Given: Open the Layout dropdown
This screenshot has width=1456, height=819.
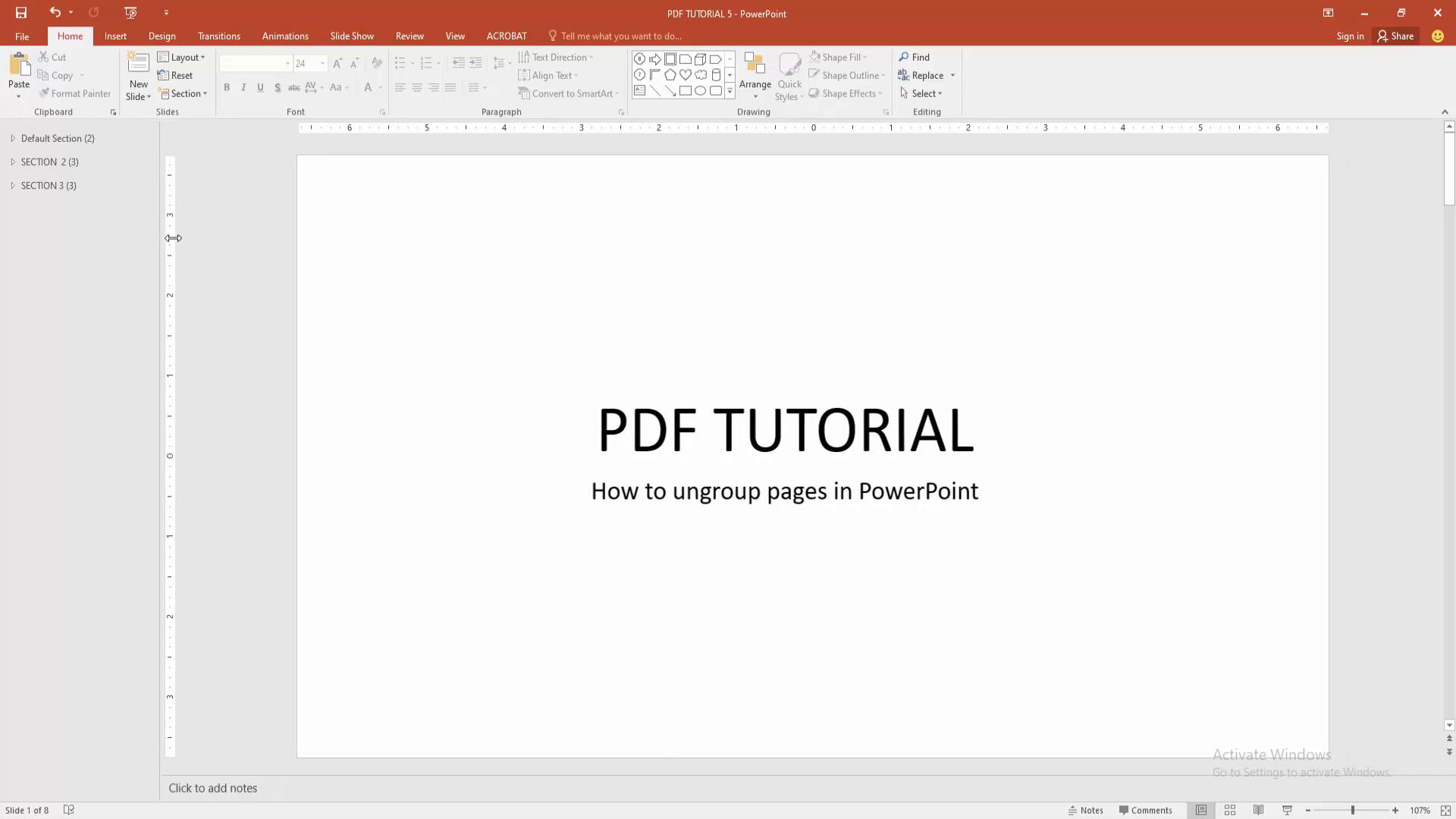Looking at the screenshot, I should pos(181,57).
